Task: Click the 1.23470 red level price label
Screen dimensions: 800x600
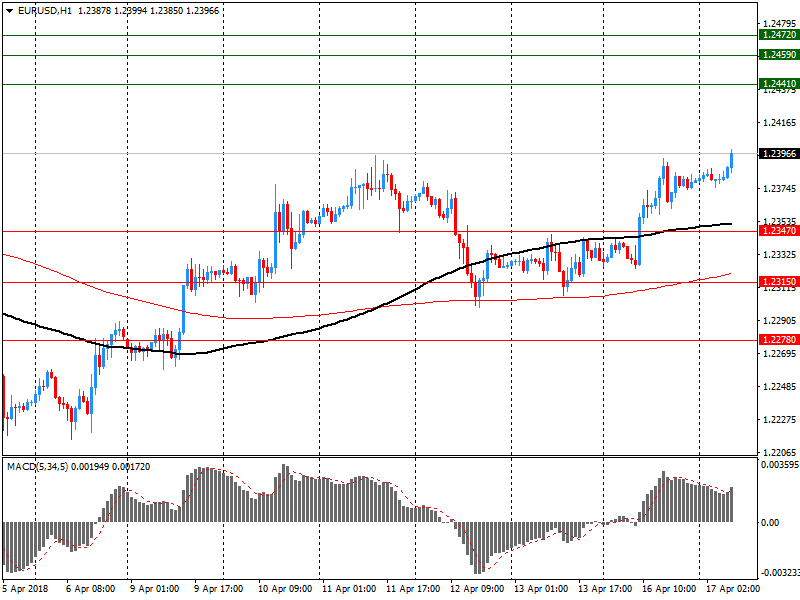Action: [x=779, y=231]
